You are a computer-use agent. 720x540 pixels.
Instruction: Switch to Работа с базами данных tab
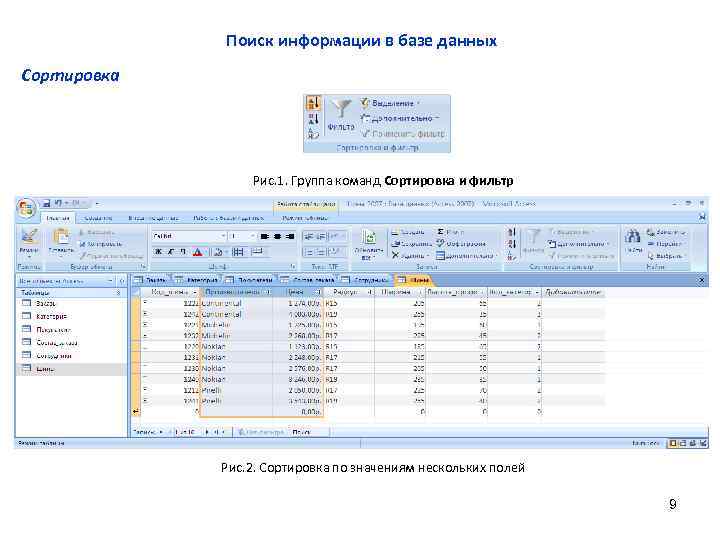(x=228, y=218)
